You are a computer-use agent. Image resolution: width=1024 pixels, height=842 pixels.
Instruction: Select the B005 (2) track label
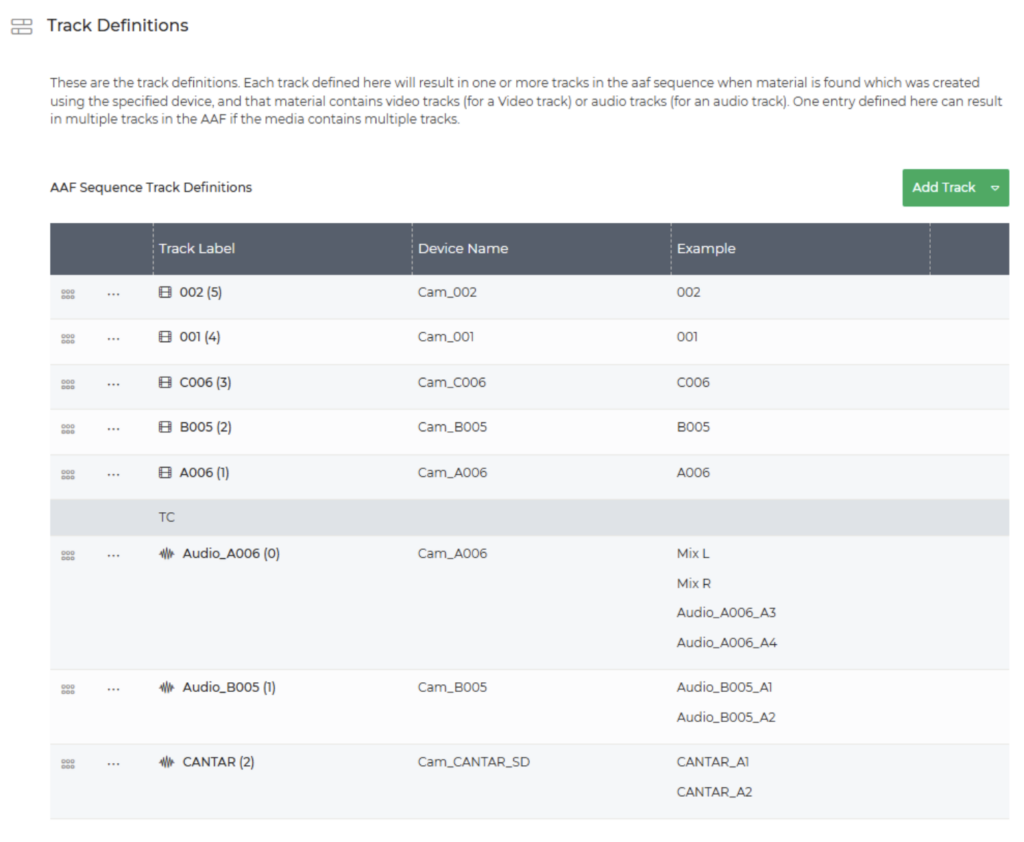pos(206,427)
